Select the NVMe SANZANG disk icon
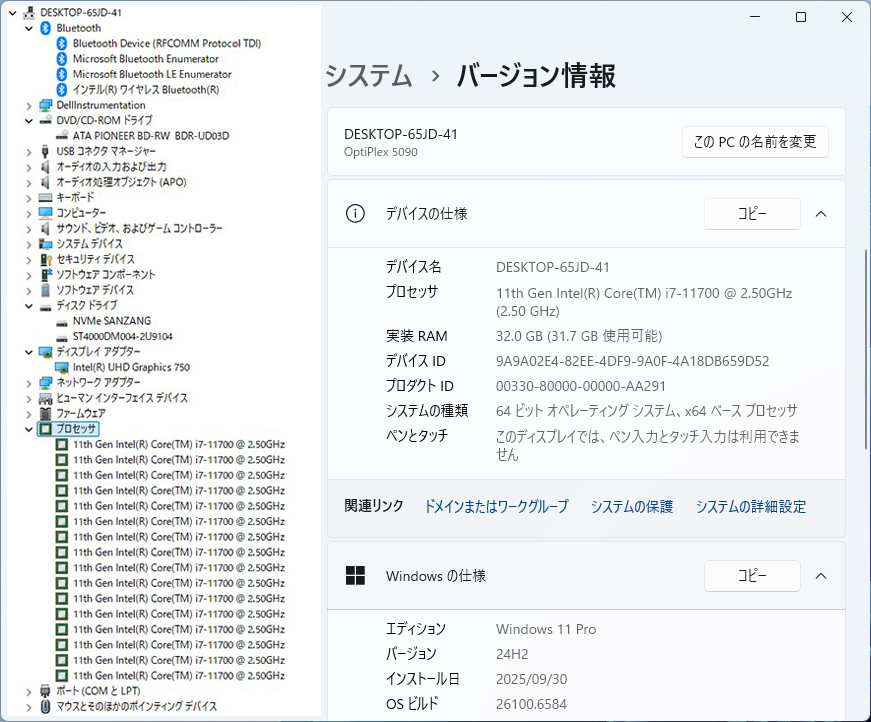 (61, 321)
